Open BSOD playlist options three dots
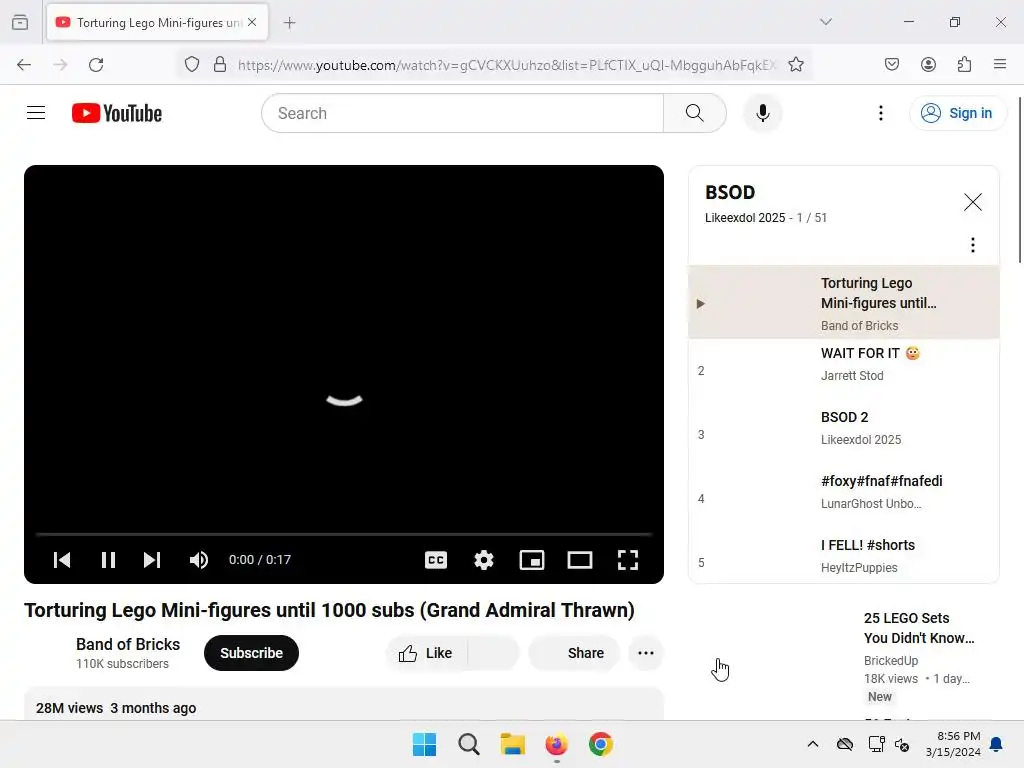This screenshot has height=768, width=1024. click(x=972, y=245)
